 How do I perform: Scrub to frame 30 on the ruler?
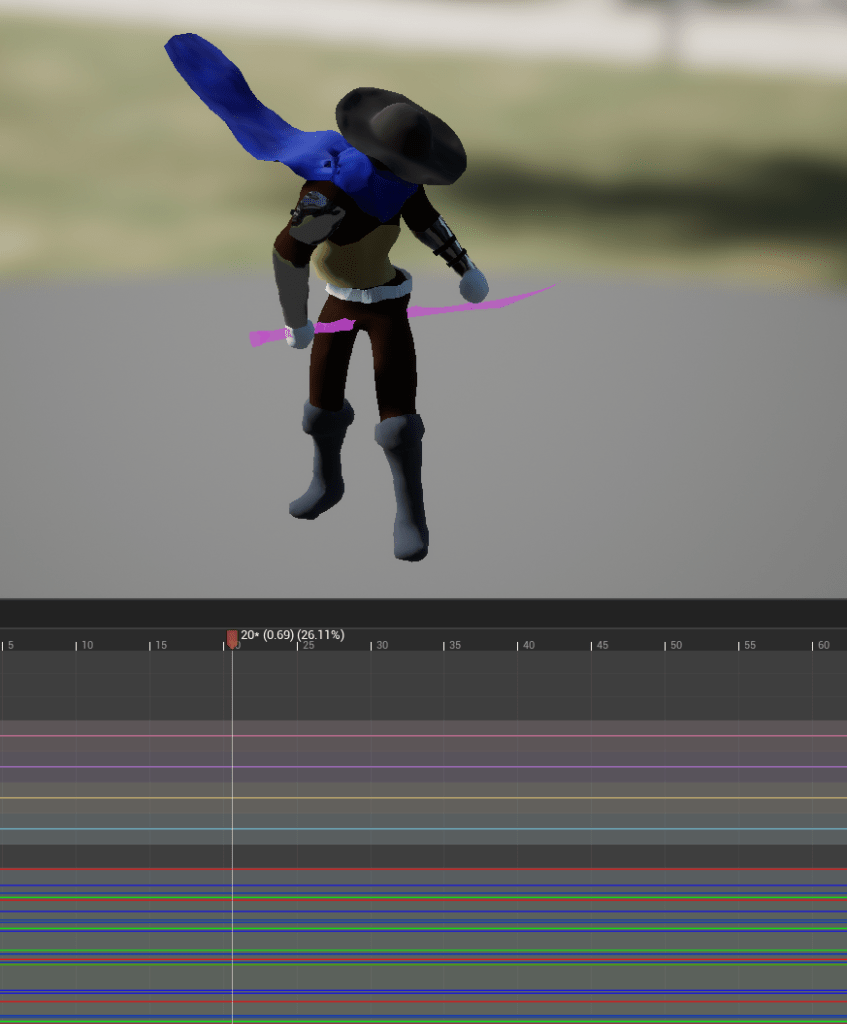coord(372,646)
